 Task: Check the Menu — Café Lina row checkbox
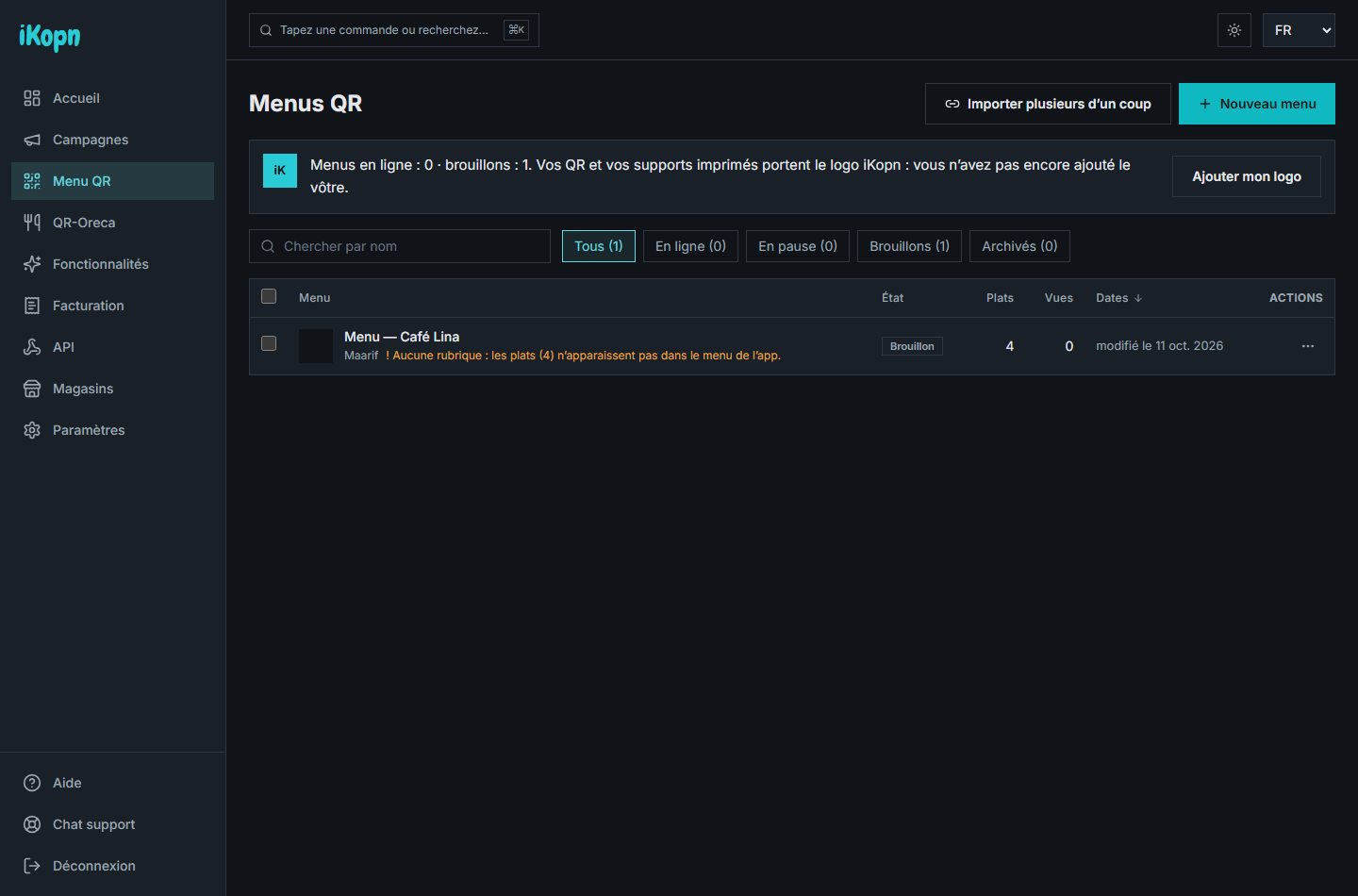(269, 343)
